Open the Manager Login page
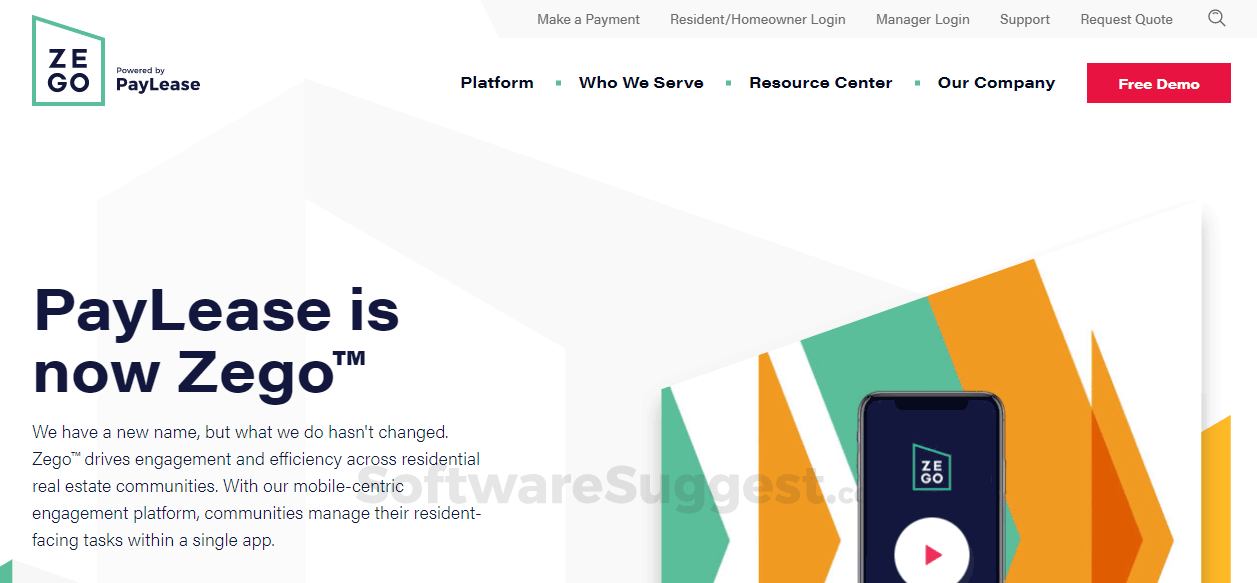Viewport: 1257px width, 583px height. [922, 19]
